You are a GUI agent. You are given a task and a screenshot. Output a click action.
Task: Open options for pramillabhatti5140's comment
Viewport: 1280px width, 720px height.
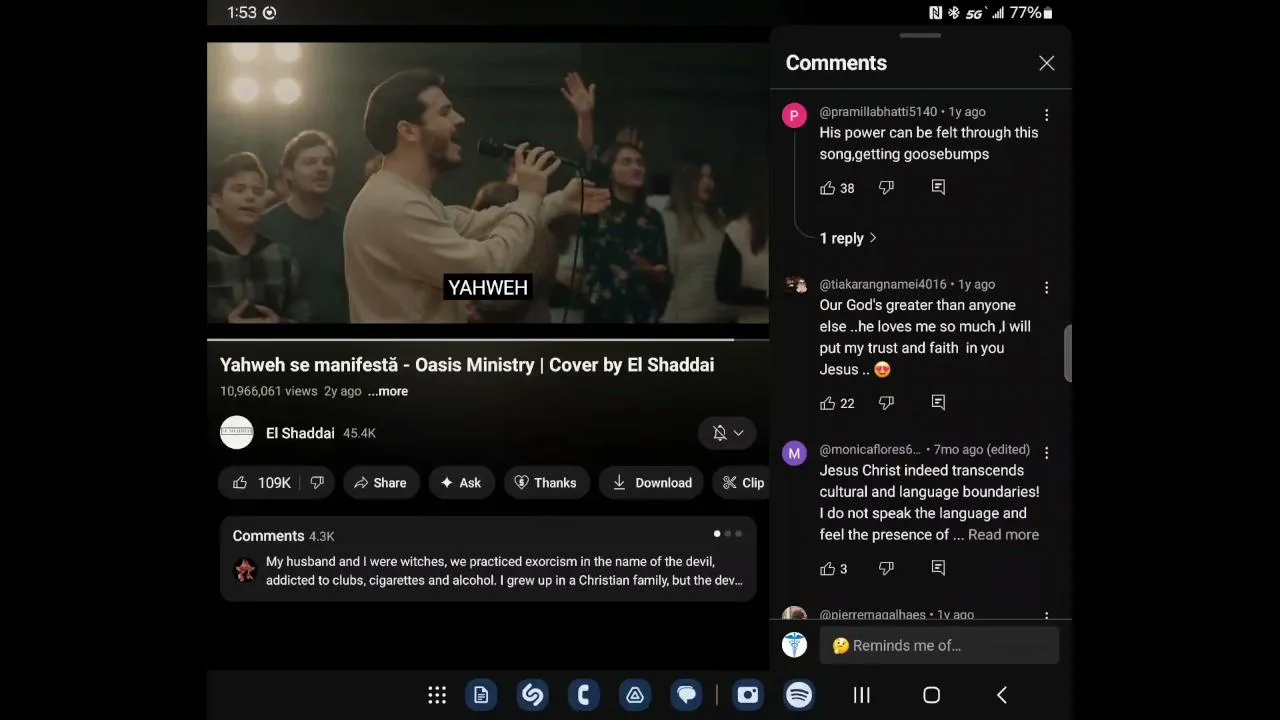(1046, 115)
